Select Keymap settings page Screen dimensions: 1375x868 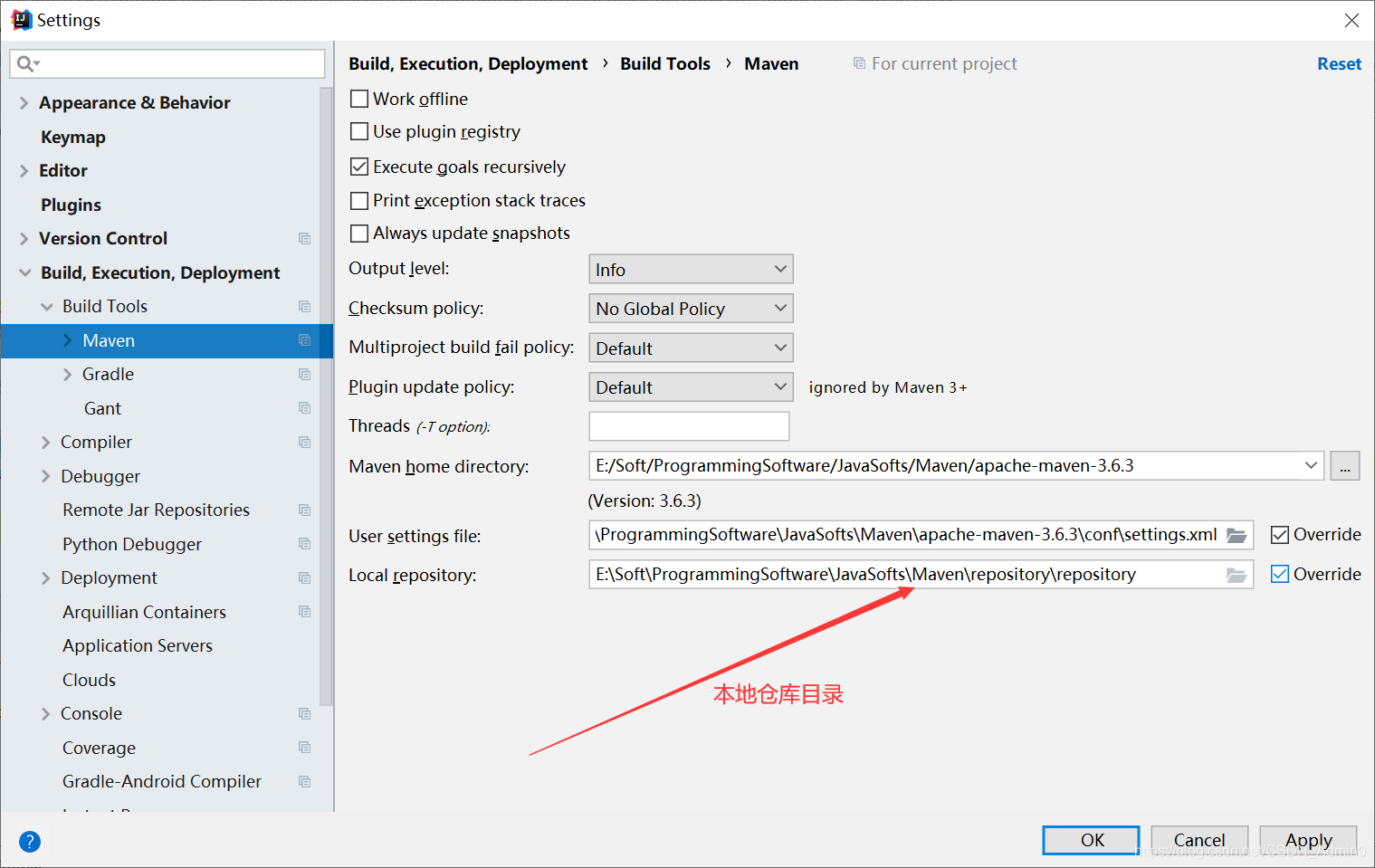[73, 137]
